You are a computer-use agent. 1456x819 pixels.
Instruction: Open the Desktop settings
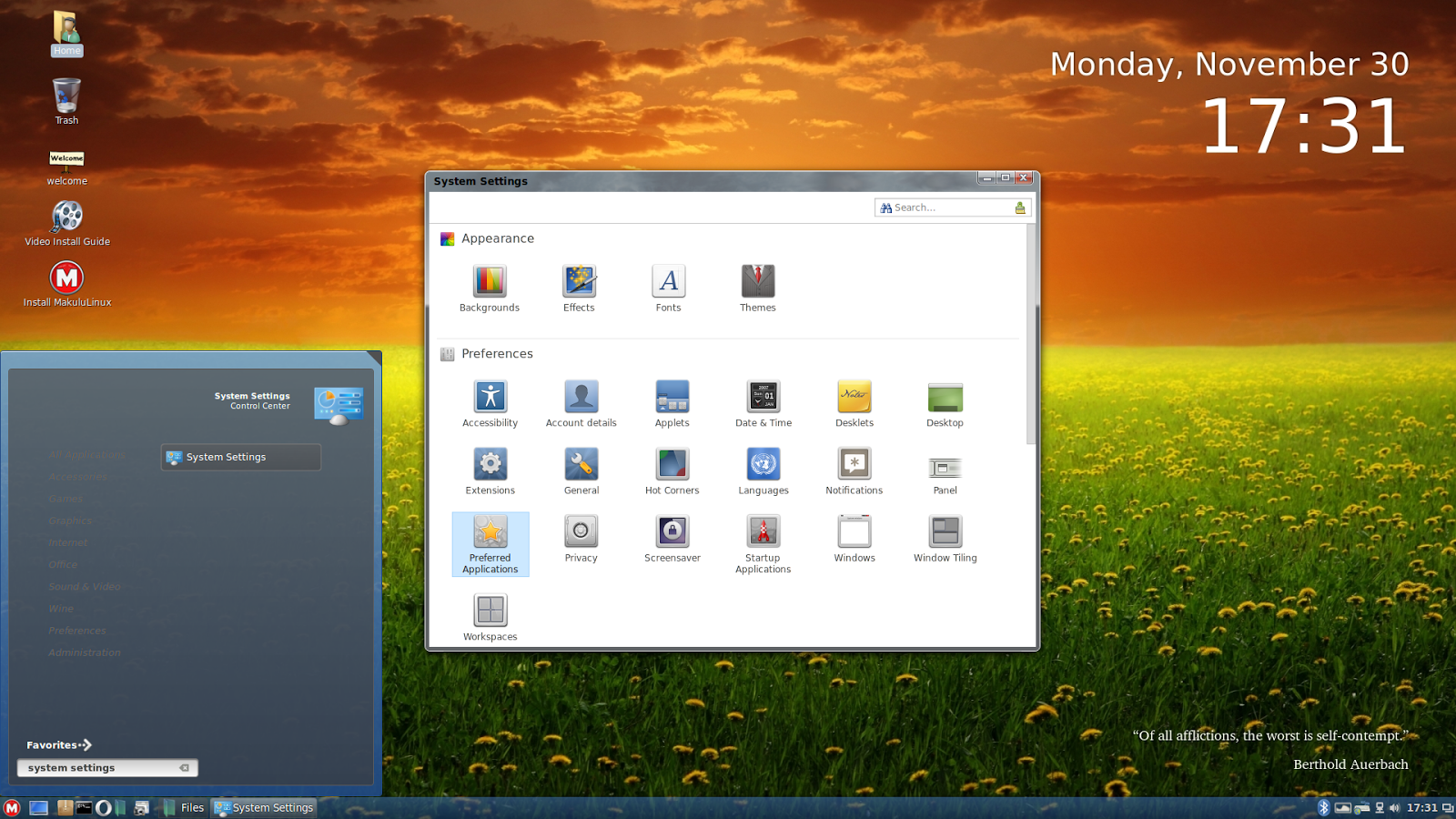[x=945, y=404]
